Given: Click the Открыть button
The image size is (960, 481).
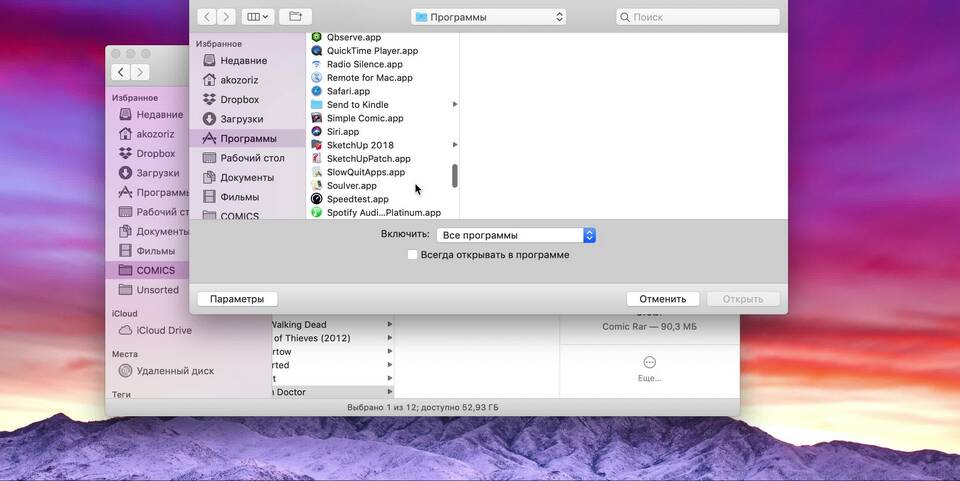Looking at the screenshot, I should click(x=743, y=299).
